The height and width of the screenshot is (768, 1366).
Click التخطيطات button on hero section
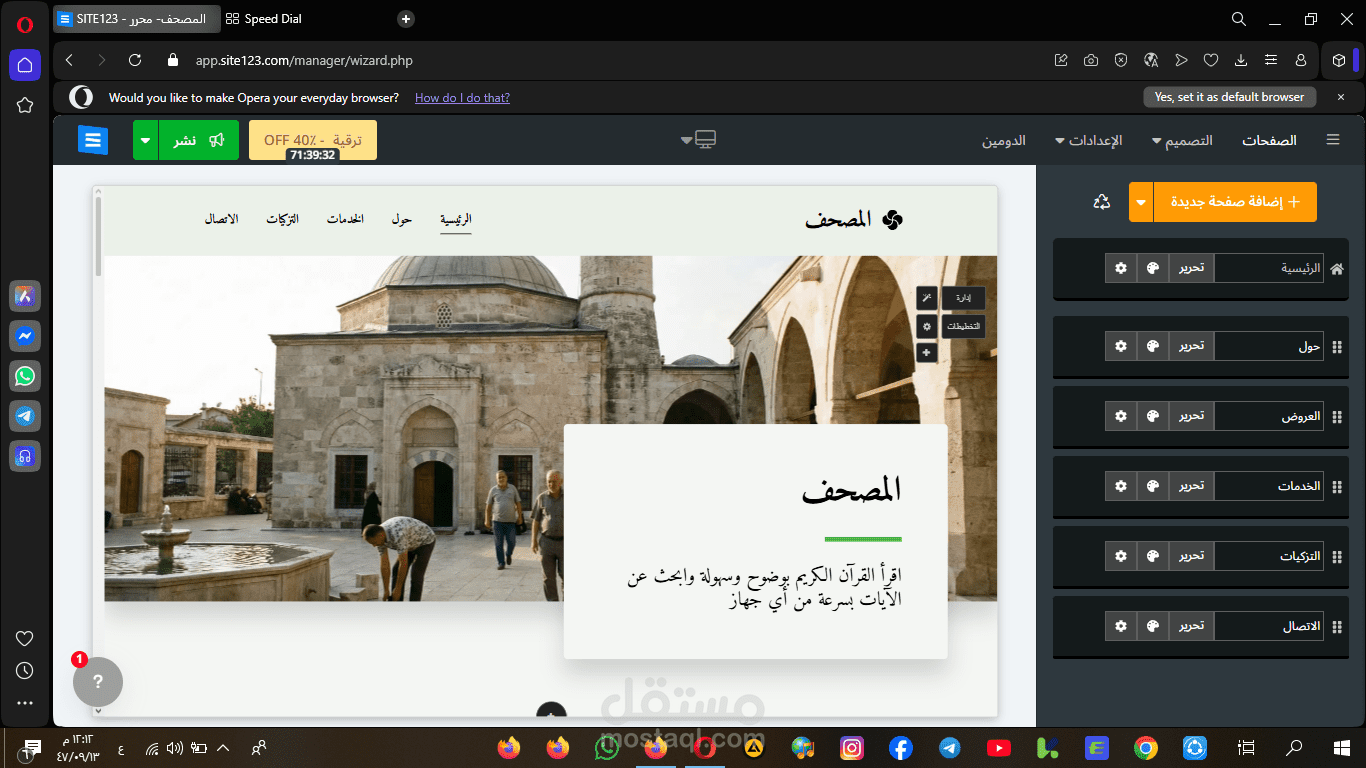[x=963, y=326]
